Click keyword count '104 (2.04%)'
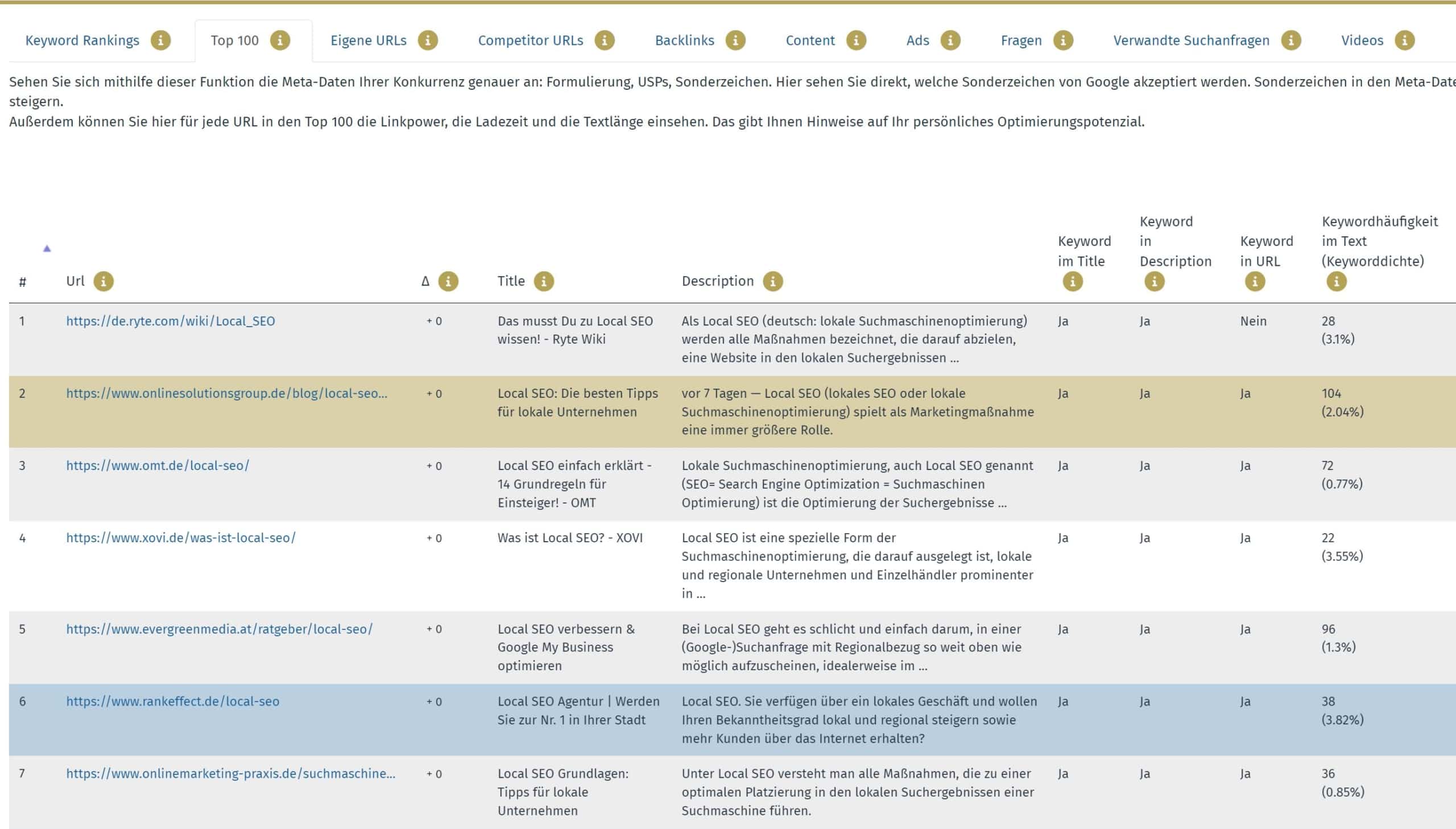1456x829 pixels. tap(1342, 402)
